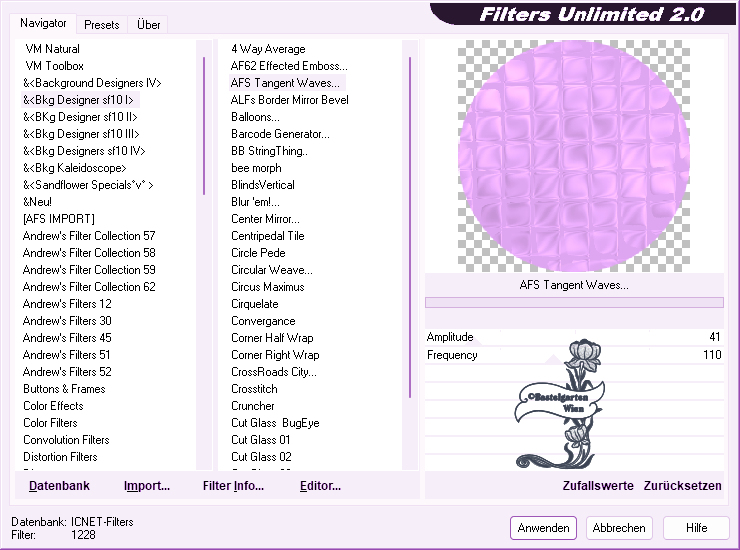Pick Corner Right Wrap filter

click(x=275, y=355)
